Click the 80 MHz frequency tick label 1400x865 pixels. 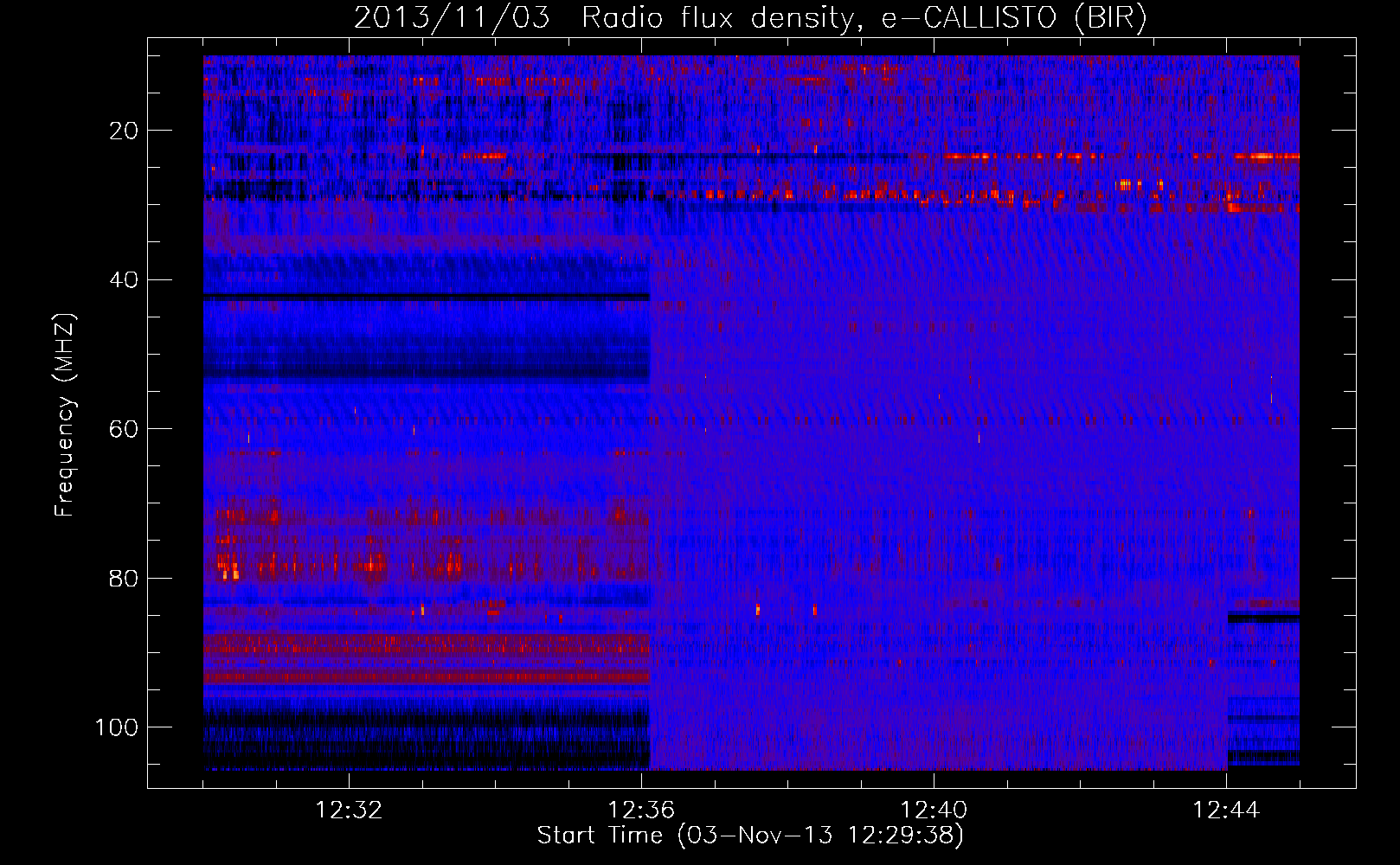coord(125,578)
